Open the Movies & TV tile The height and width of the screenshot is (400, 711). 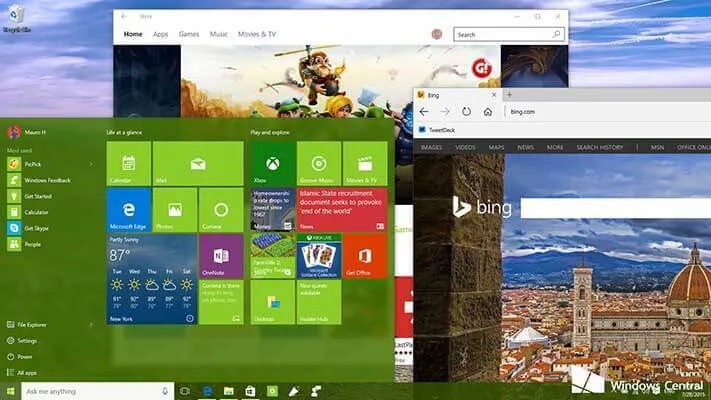365,163
